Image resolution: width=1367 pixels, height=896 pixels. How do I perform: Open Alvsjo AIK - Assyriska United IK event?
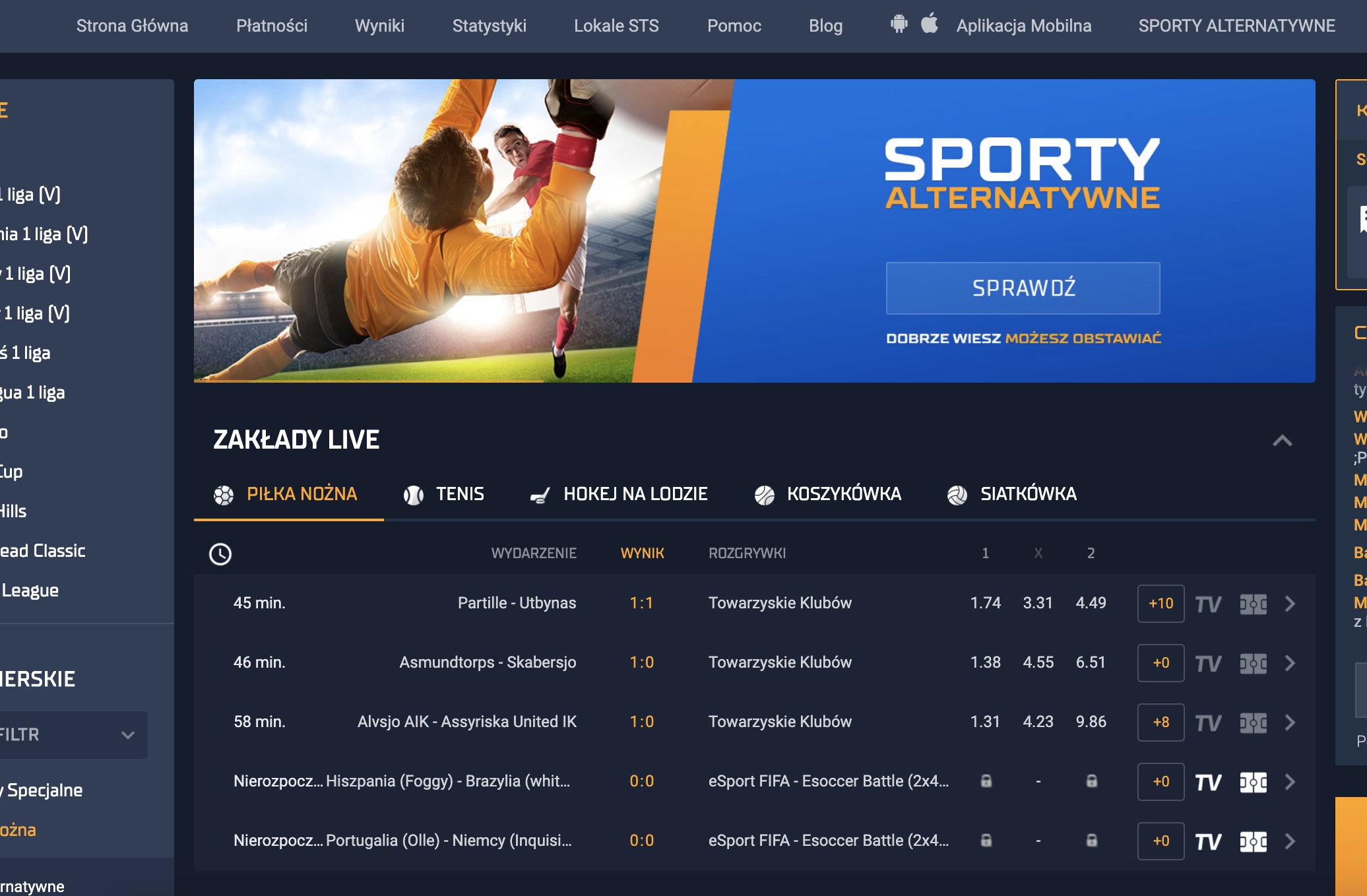pos(466,722)
